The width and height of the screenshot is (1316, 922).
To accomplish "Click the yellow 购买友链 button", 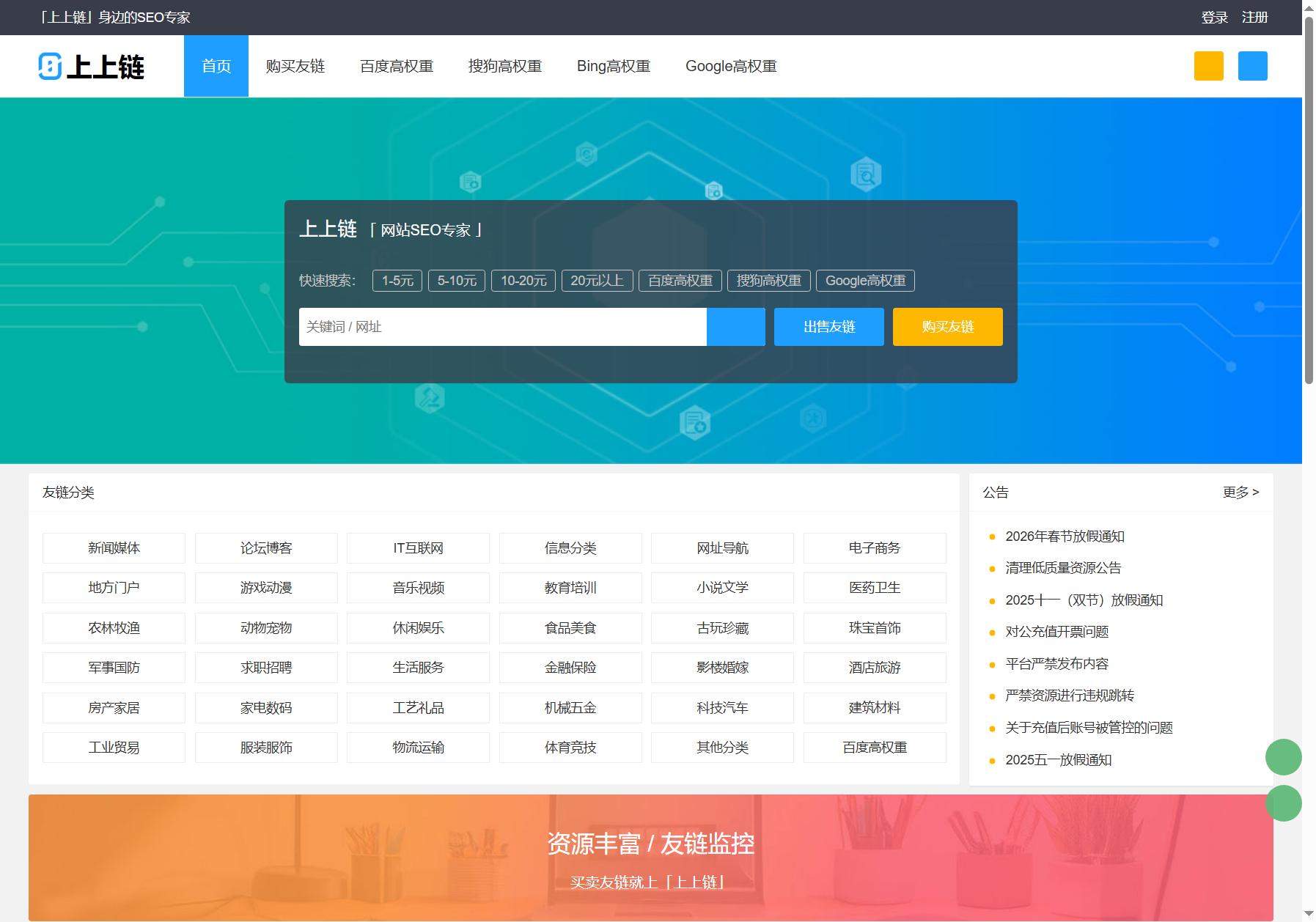I will point(948,327).
